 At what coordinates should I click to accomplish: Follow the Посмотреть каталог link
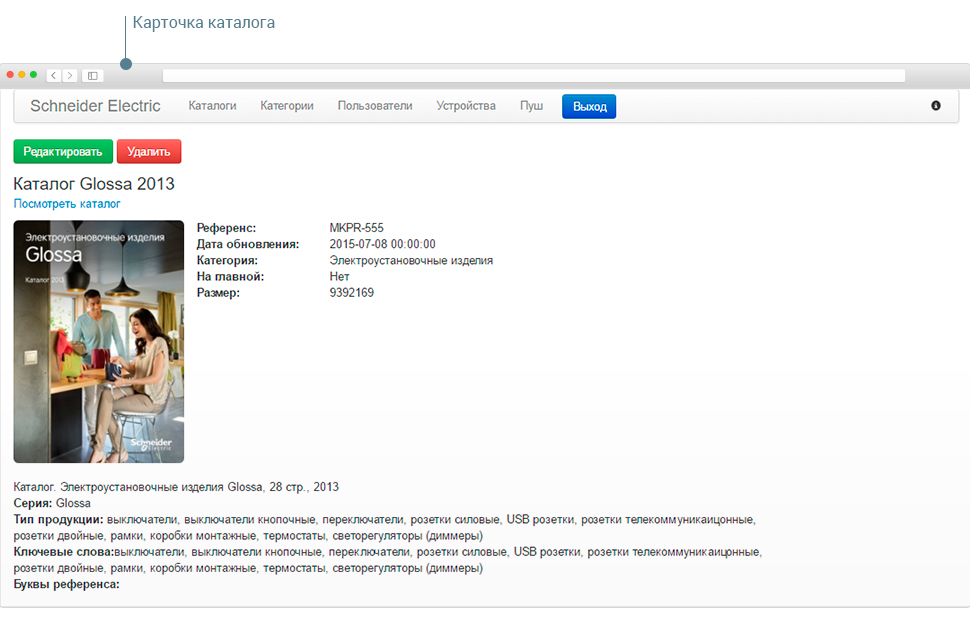click(67, 204)
